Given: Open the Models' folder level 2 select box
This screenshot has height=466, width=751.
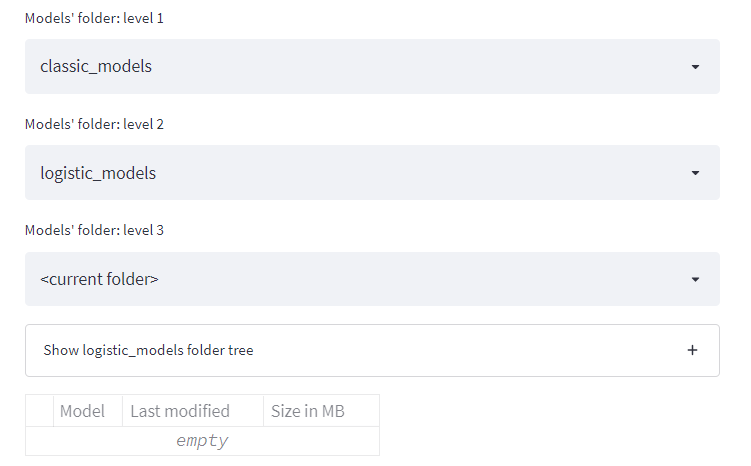Looking at the screenshot, I should 372,173.
